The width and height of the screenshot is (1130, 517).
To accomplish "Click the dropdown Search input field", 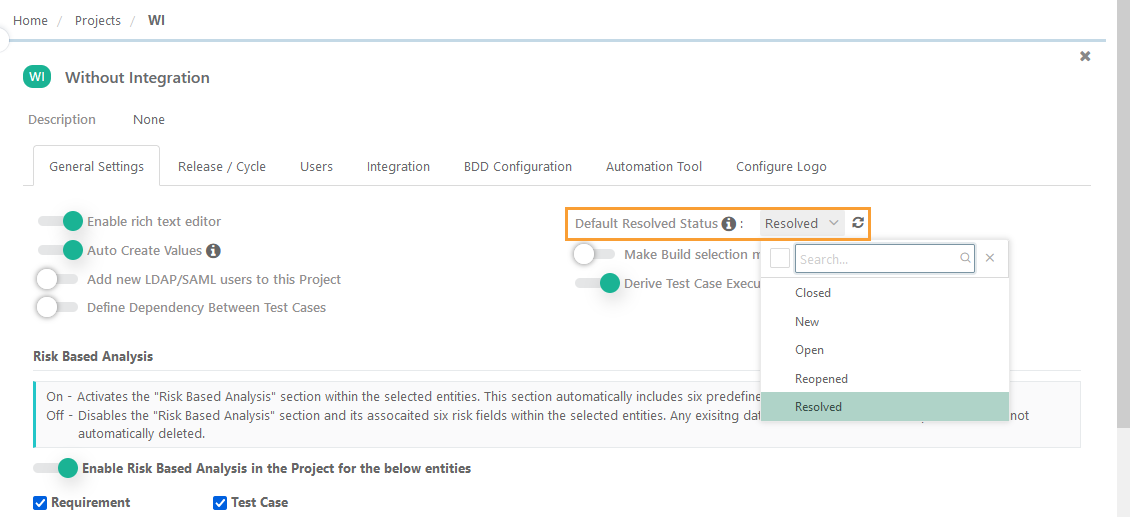I will tap(877, 258).
